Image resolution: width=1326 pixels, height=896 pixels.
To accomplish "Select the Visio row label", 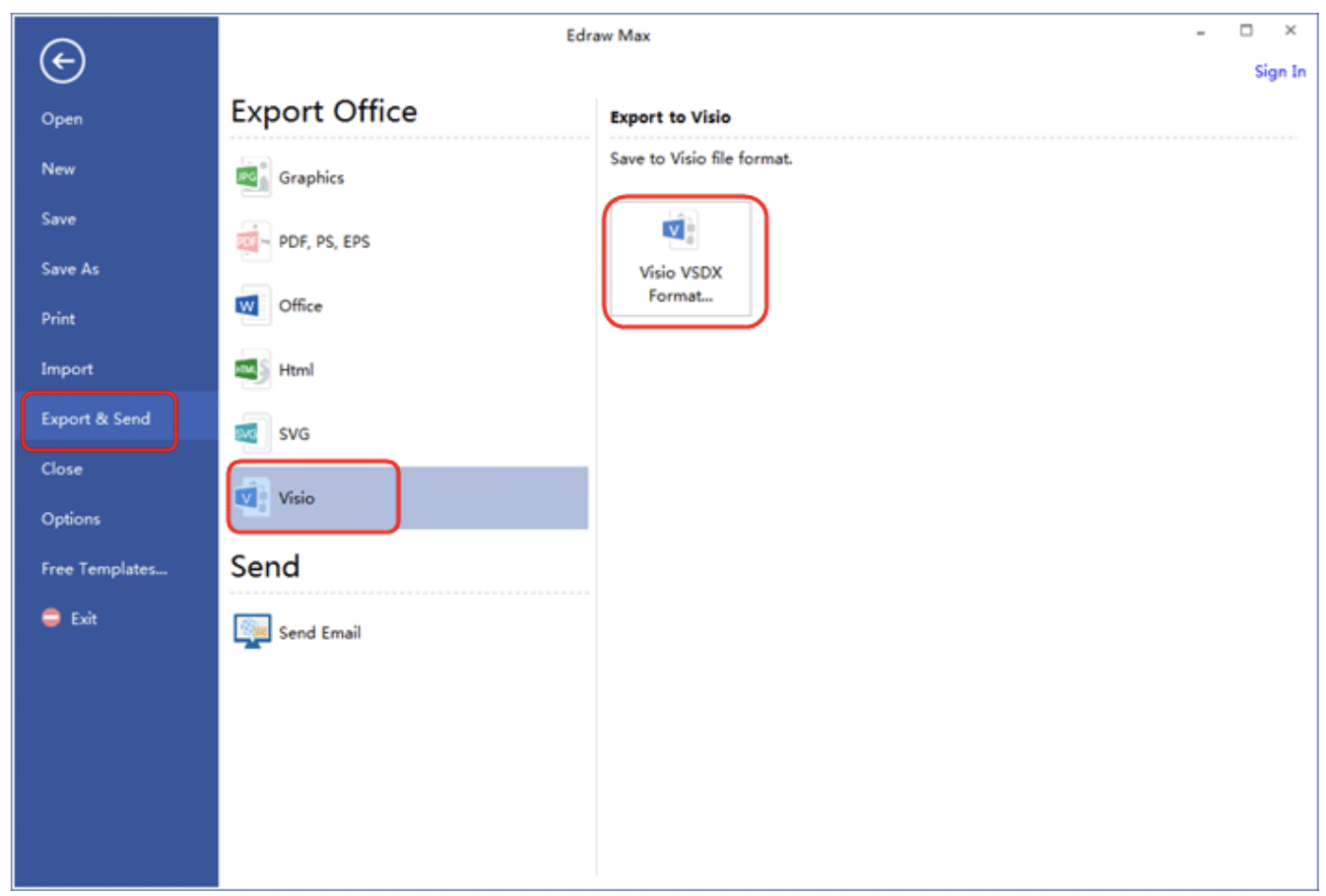I will pos(296,498).
